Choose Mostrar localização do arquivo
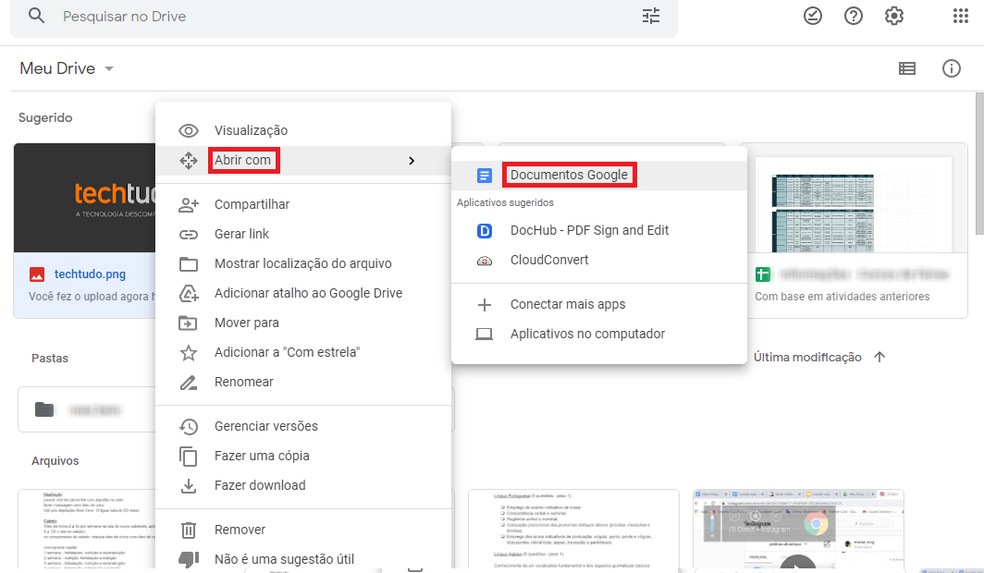984x573 pixels. click(x=303, y=264)
